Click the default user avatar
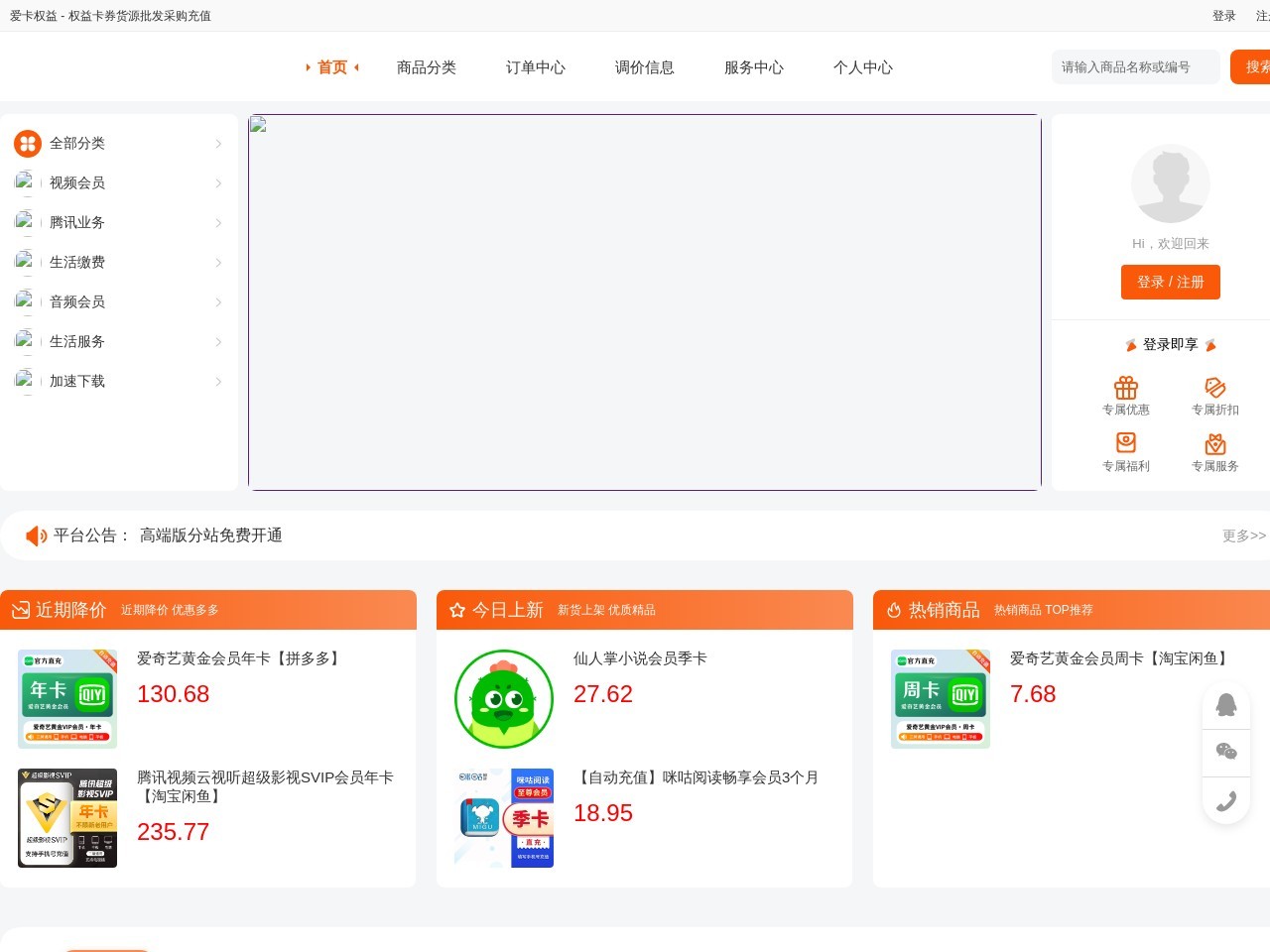This screenshot has width=1270, height=952. 1171,183
